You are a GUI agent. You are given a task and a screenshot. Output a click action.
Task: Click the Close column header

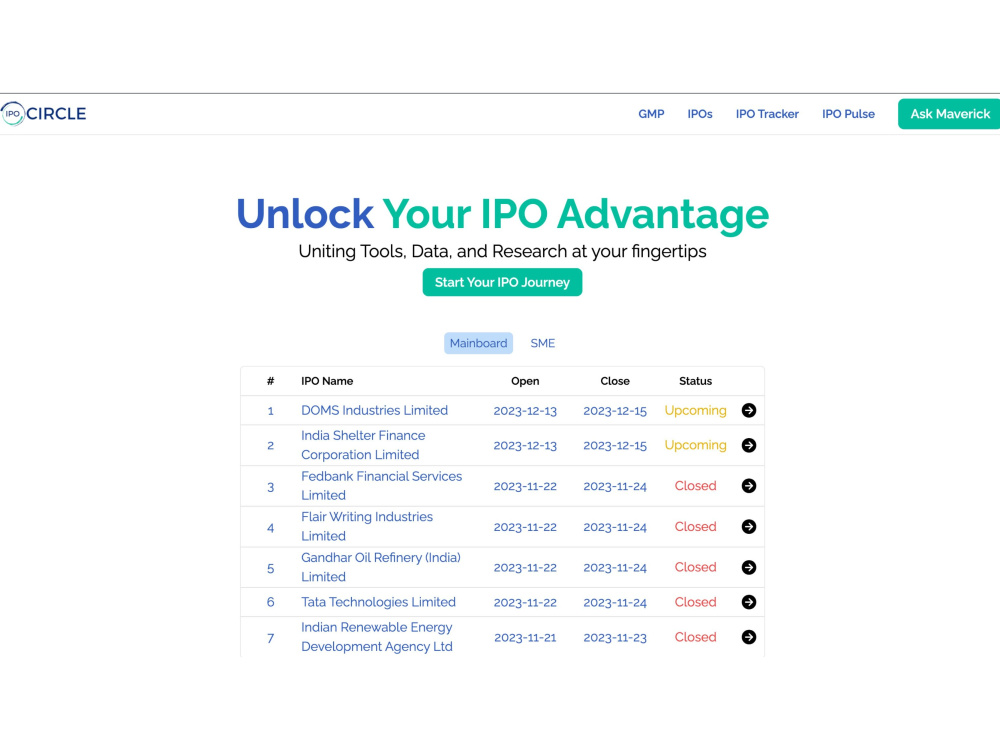[615, 381]
